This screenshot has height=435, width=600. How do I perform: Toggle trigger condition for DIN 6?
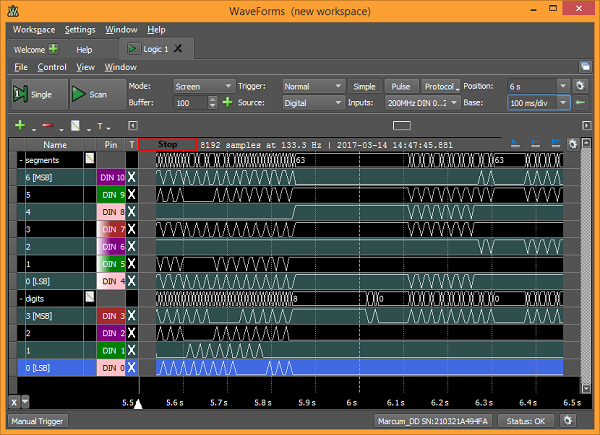click(x=132, y=246)
